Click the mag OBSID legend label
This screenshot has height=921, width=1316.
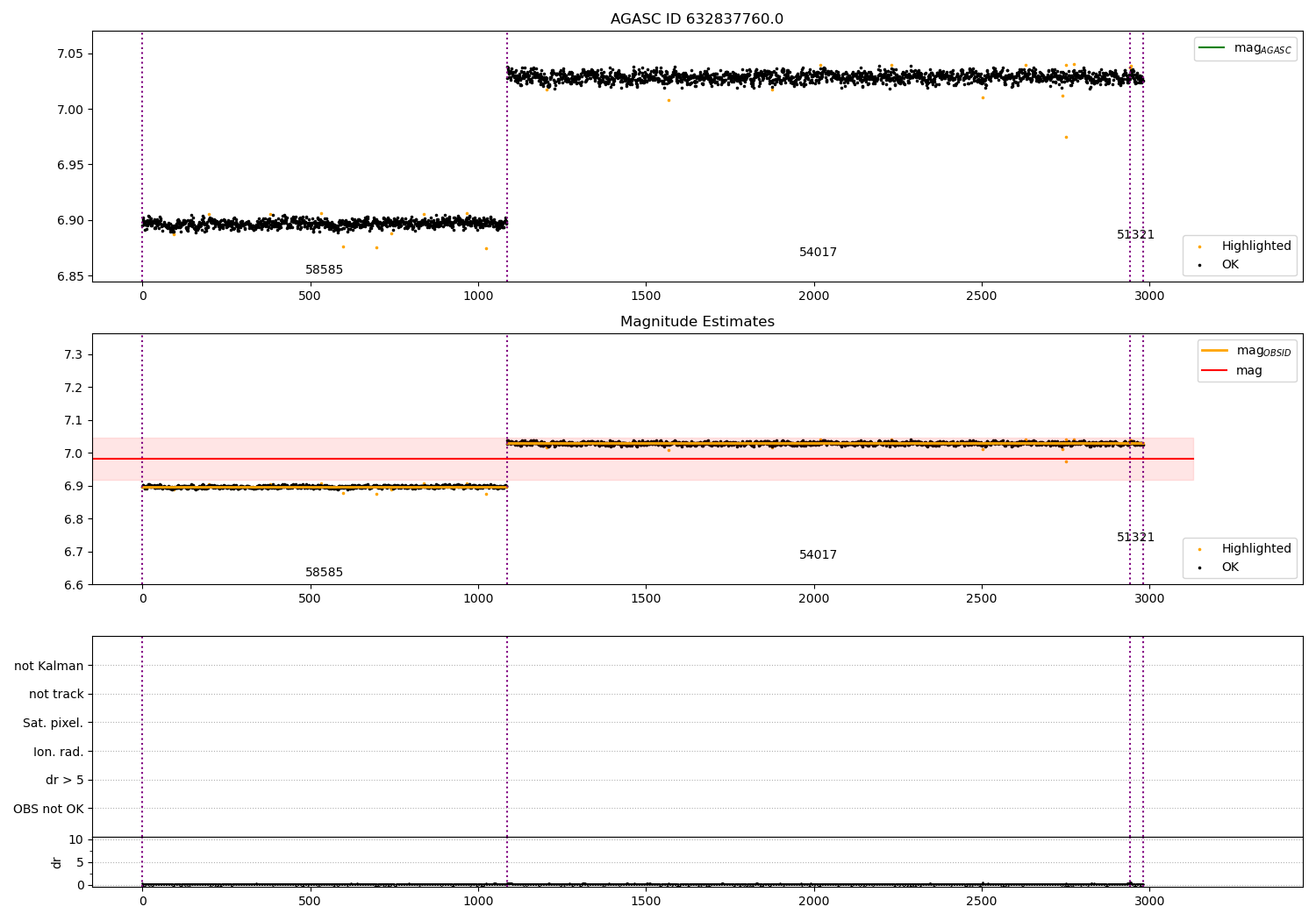[x=1264, y=351]
